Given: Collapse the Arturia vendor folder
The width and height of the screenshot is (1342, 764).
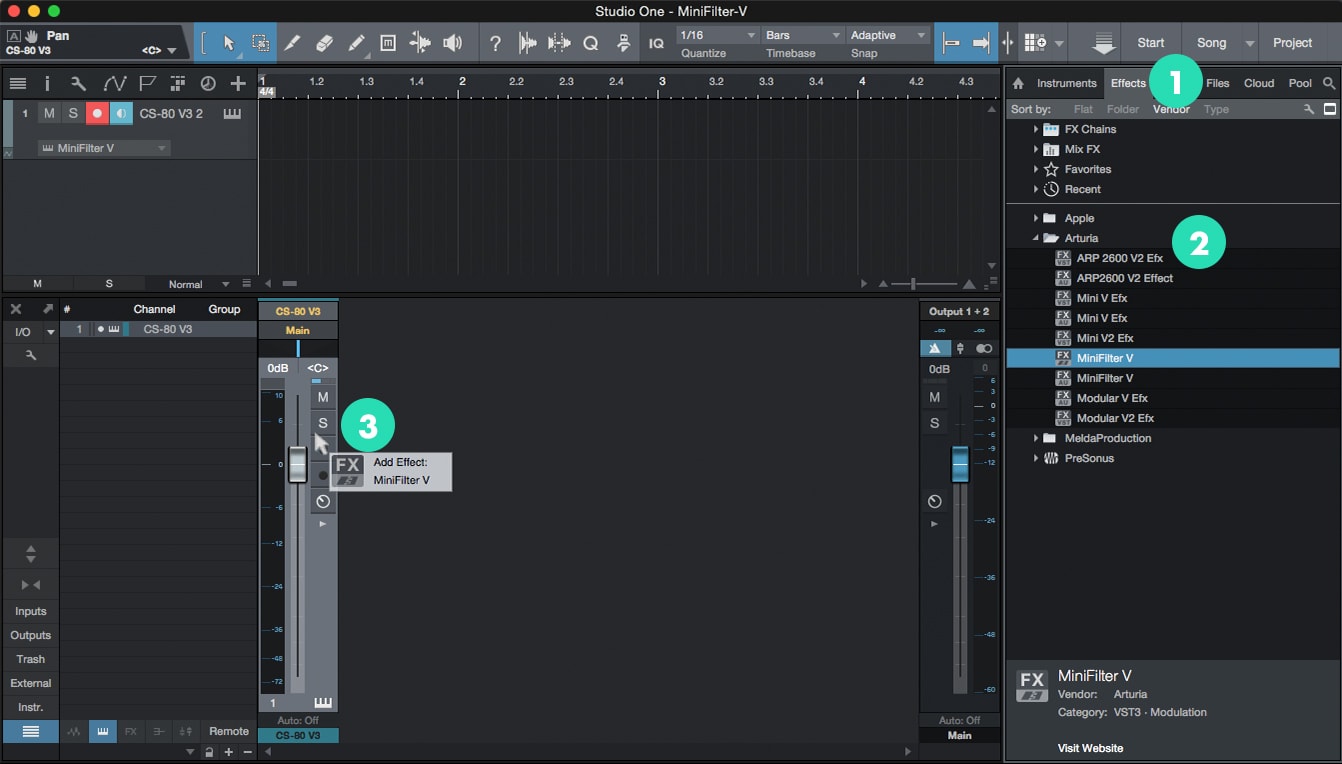Looking at the screenshot, I should (1036, 238).
